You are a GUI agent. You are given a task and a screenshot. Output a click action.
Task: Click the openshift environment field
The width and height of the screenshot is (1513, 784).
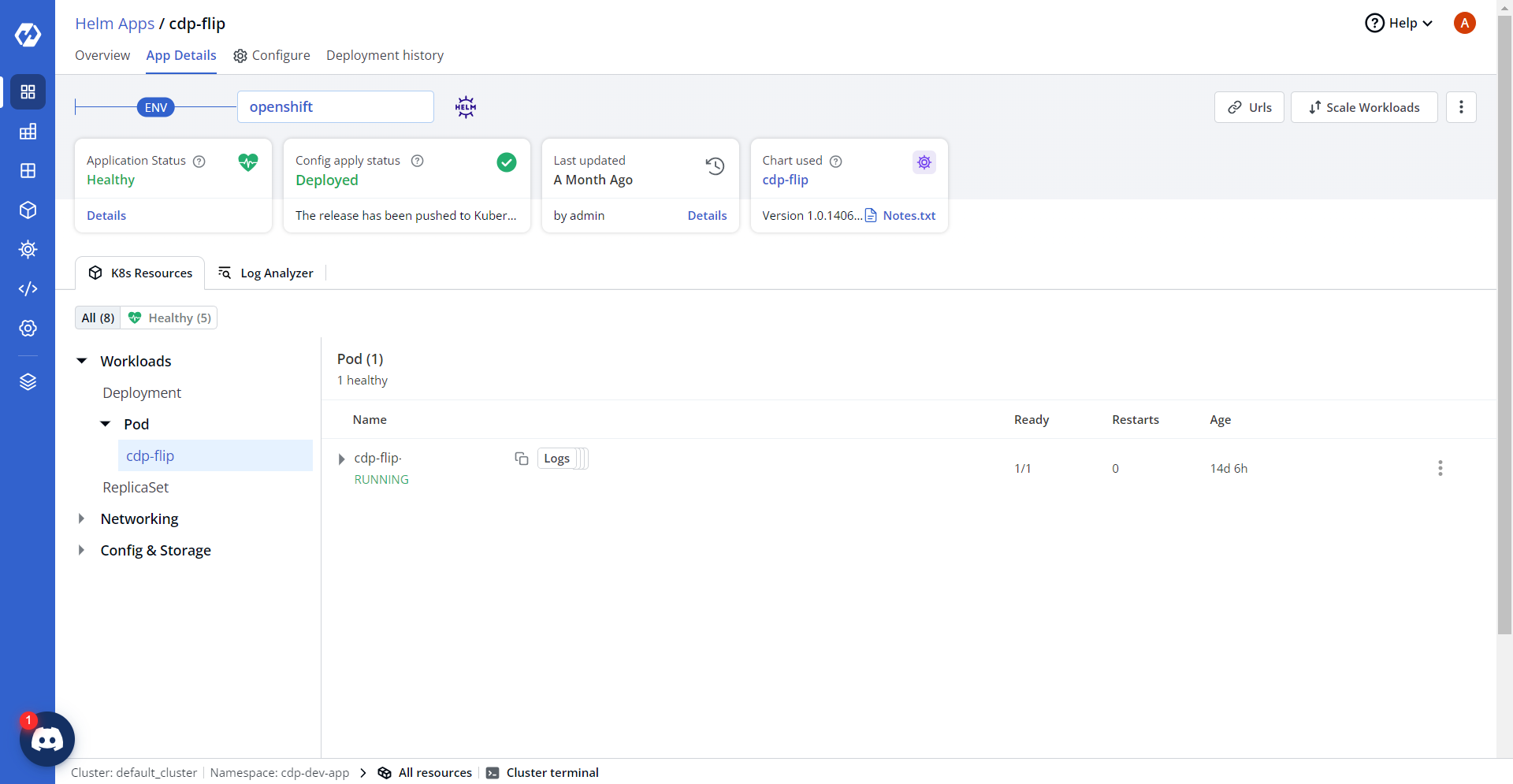coord(335,107)
